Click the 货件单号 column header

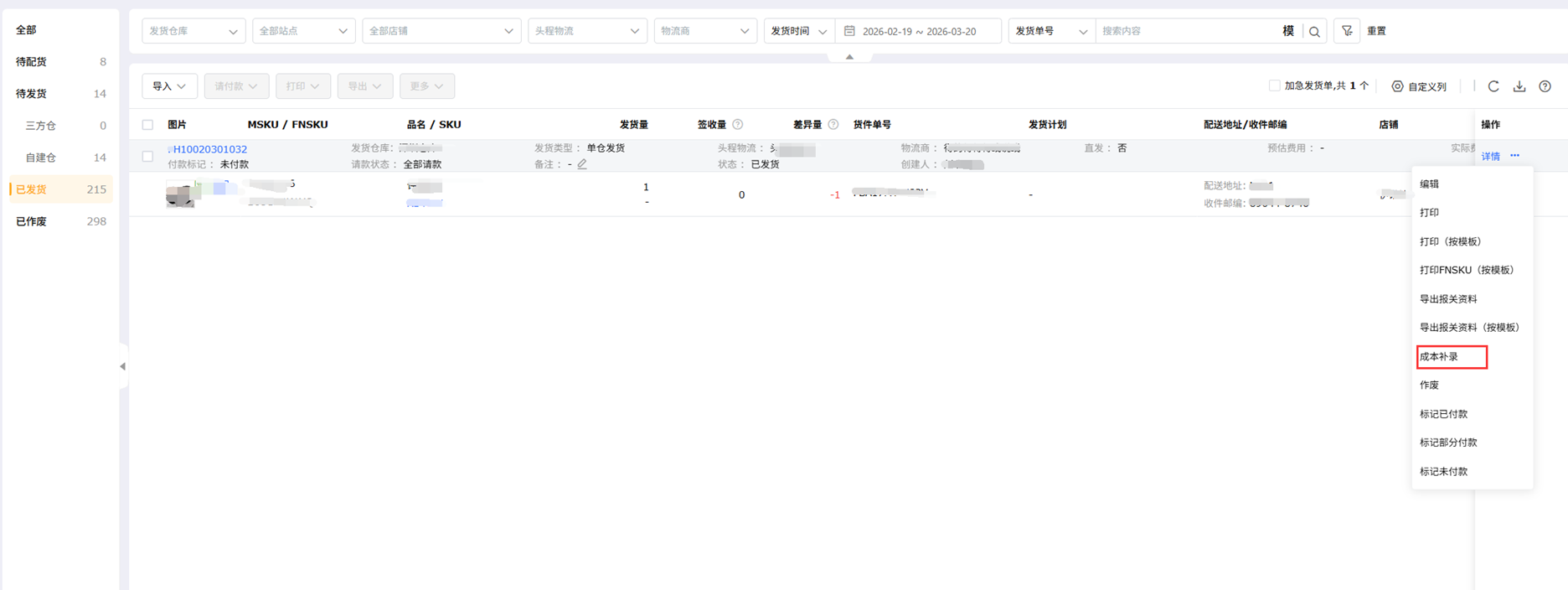(x=872, y=124)
